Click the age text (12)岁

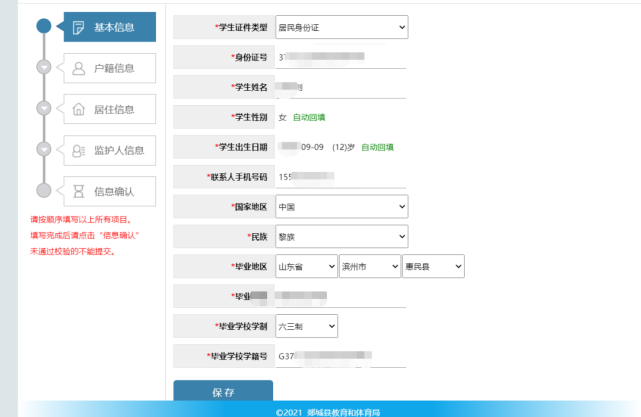click(343, 147)
